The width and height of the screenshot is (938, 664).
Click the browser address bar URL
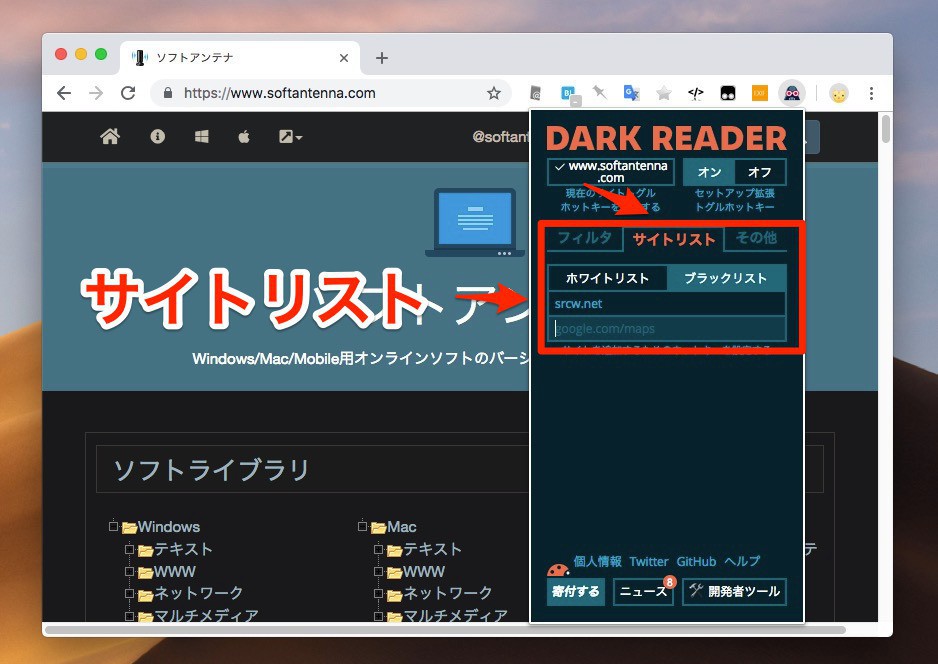[x=279, y=93]
